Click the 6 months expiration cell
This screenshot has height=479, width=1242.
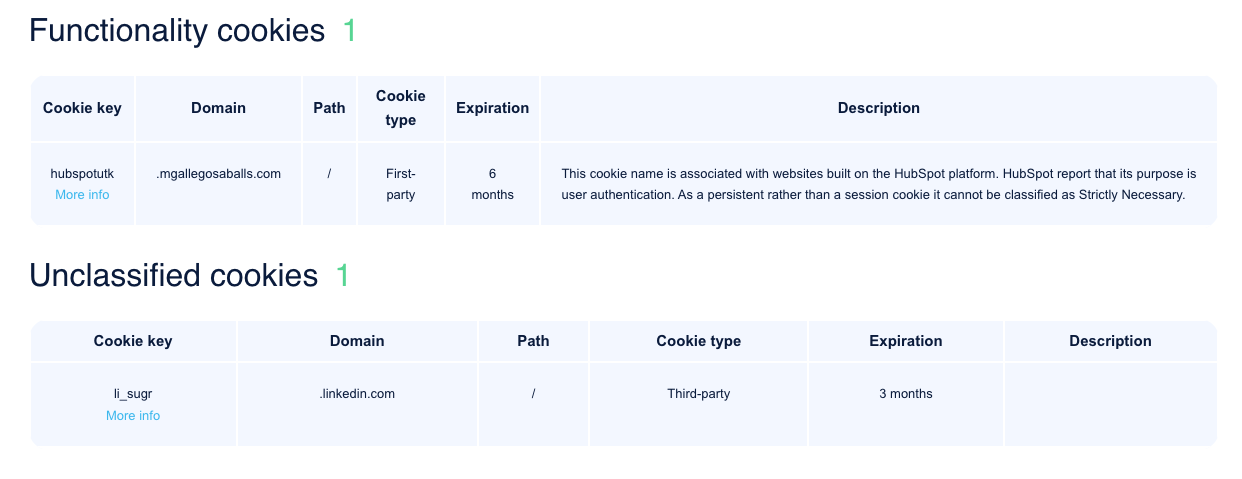click(492, 184)
